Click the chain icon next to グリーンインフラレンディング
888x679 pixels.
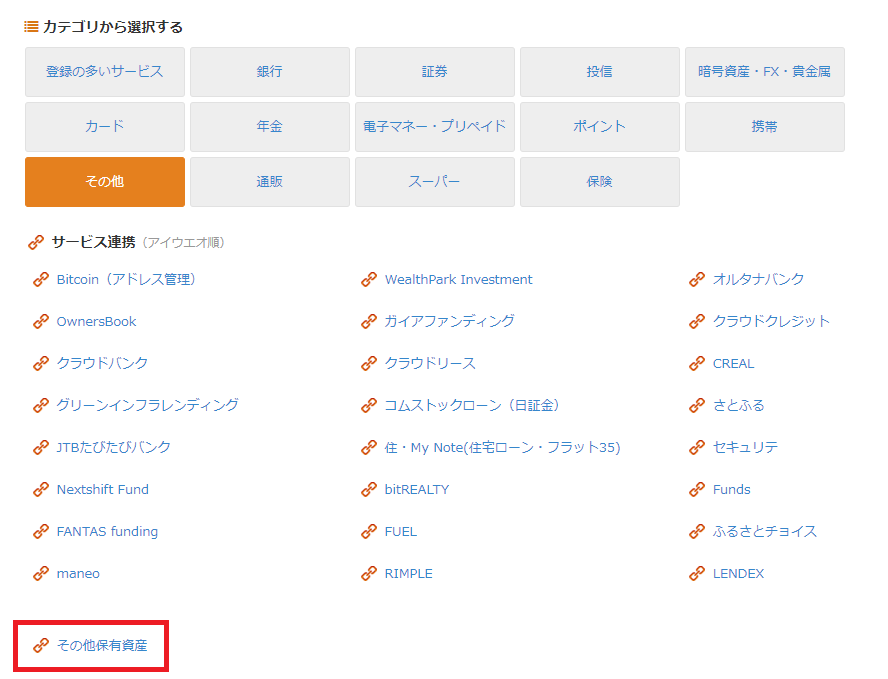point(41,405)
